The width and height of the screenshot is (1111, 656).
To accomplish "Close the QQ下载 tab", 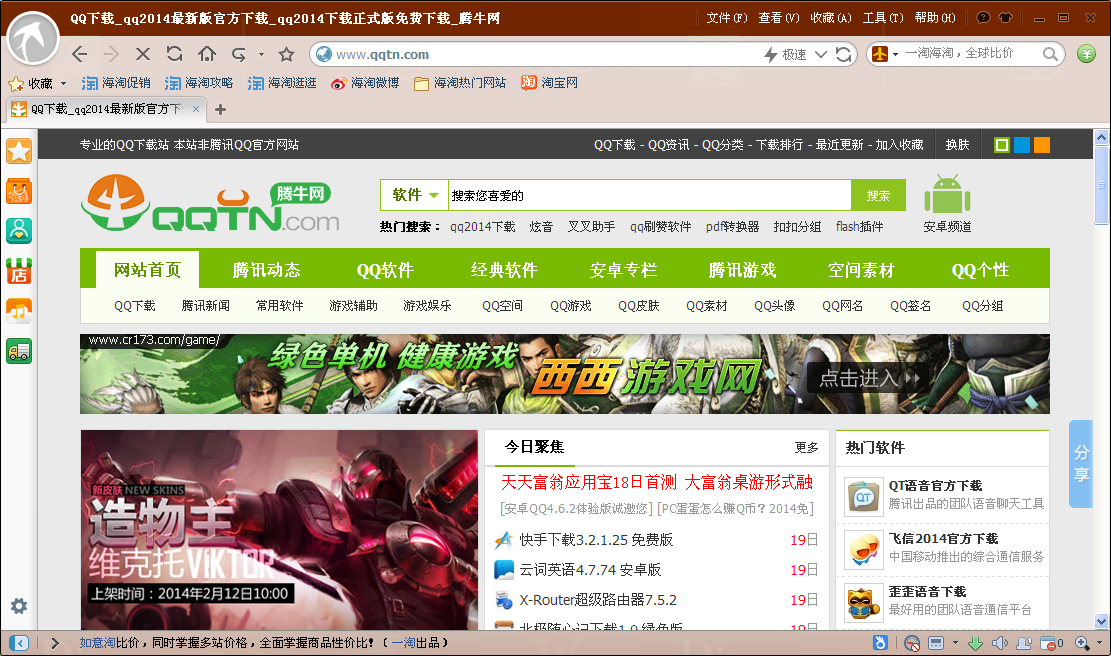I will [x=196, y=109].
